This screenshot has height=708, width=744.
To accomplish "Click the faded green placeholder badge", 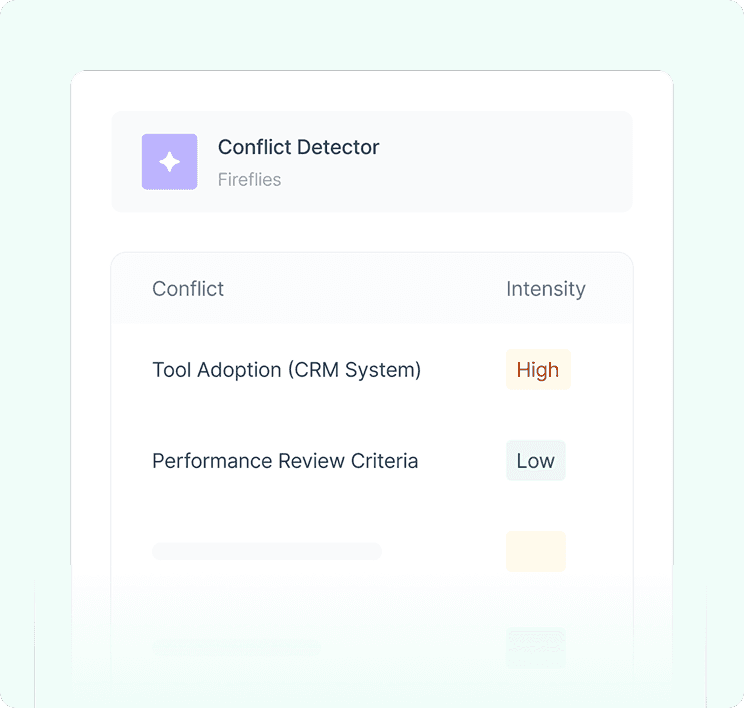I will point(536,648).
